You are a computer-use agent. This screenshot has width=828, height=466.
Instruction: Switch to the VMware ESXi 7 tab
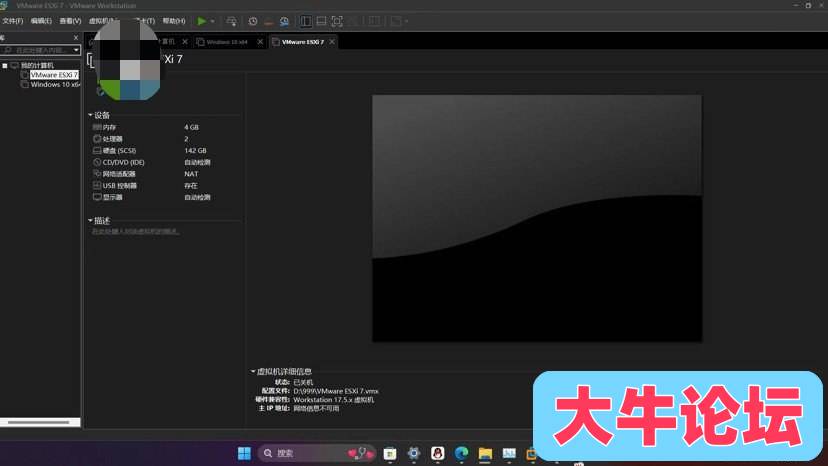click(303, 42)
